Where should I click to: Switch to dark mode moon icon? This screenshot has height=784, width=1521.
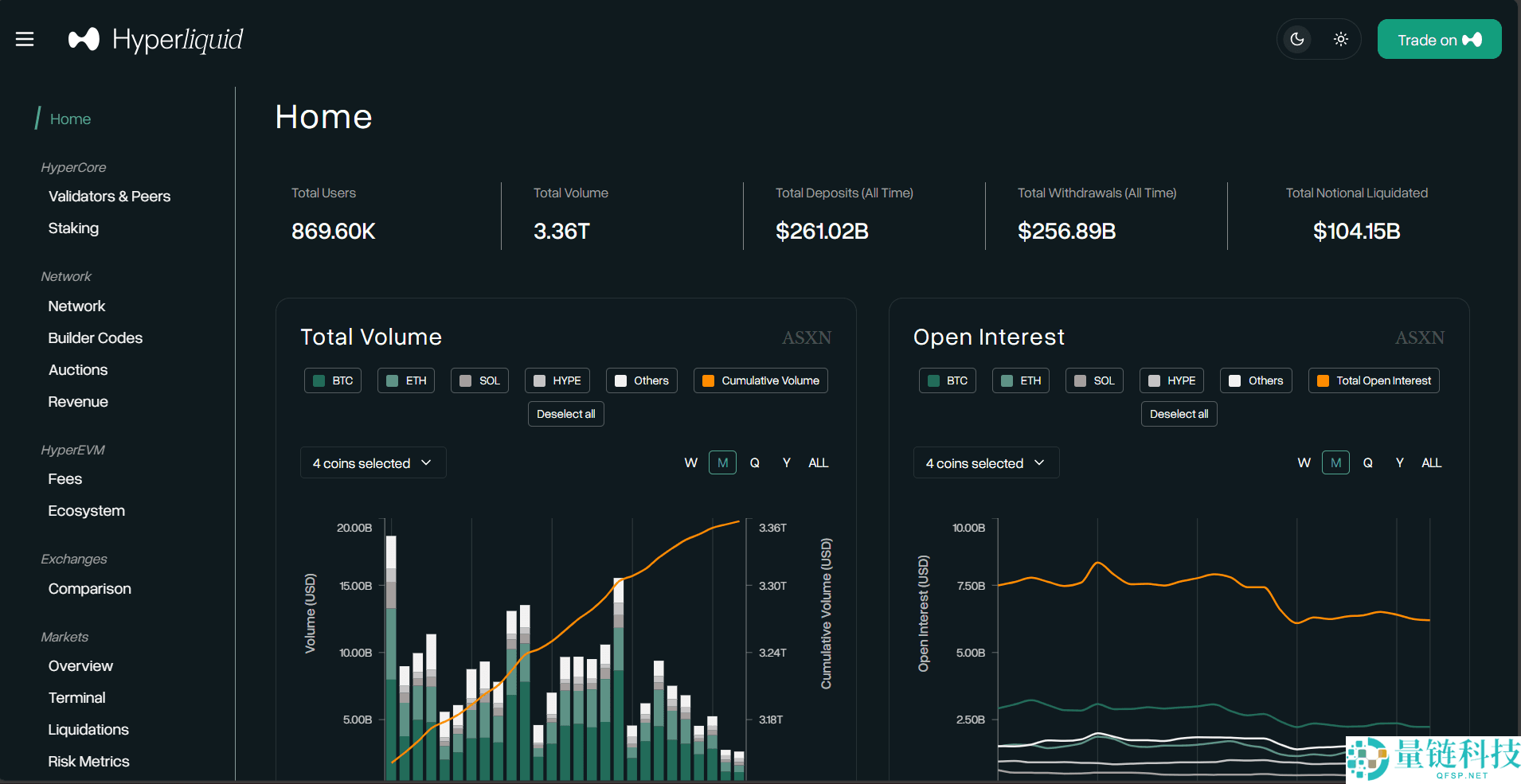click(x=1297, y=39)
